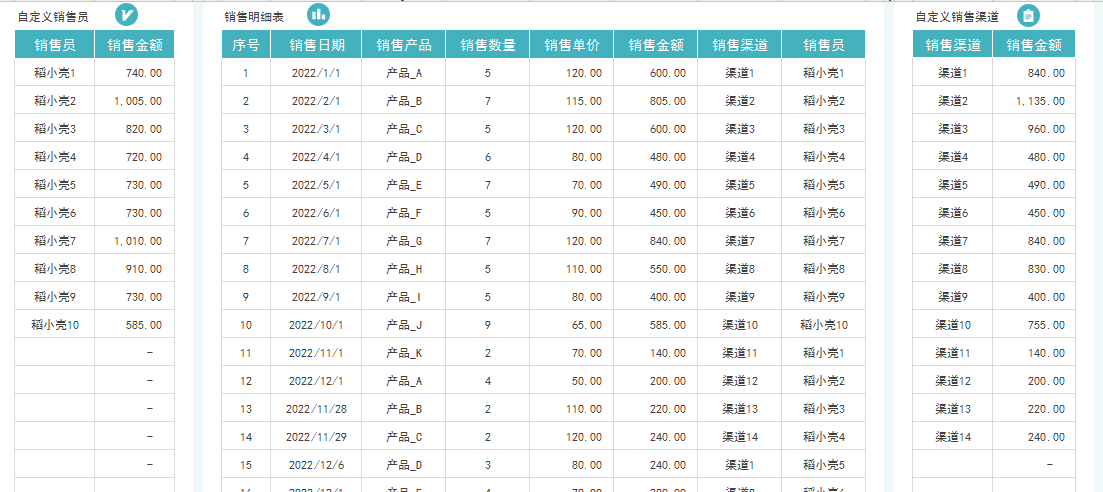1103x492 pixels.
Task: Click the bar chart icon beside 销售明细表
Action: click(x=319, y=14)
